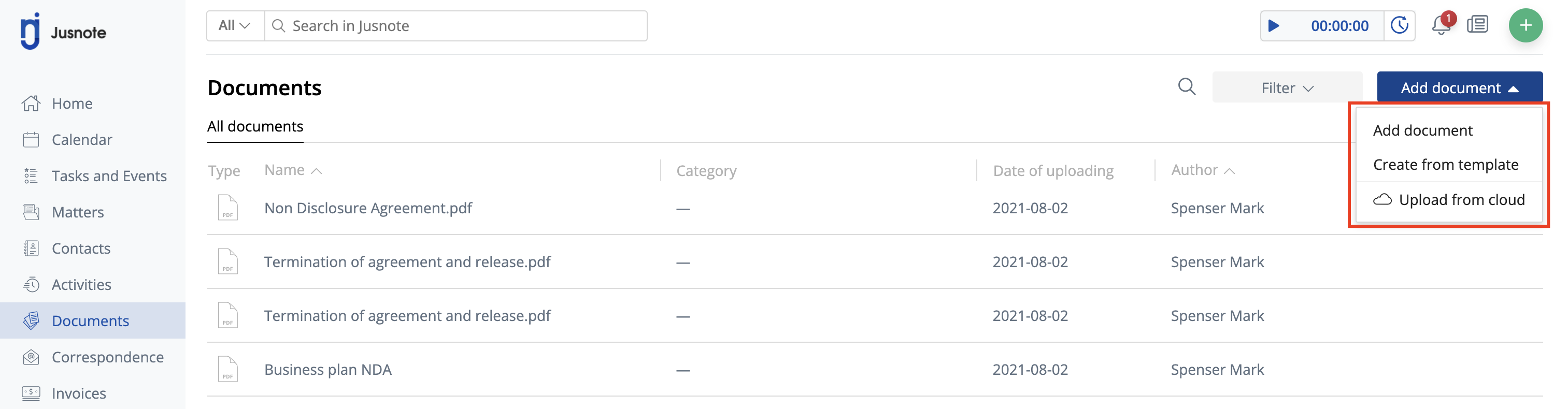This screenshot has width=1568, height=409.
Task: Expand the Filter dropdown
Action: pyautogui.click(x=1287, y=87)
